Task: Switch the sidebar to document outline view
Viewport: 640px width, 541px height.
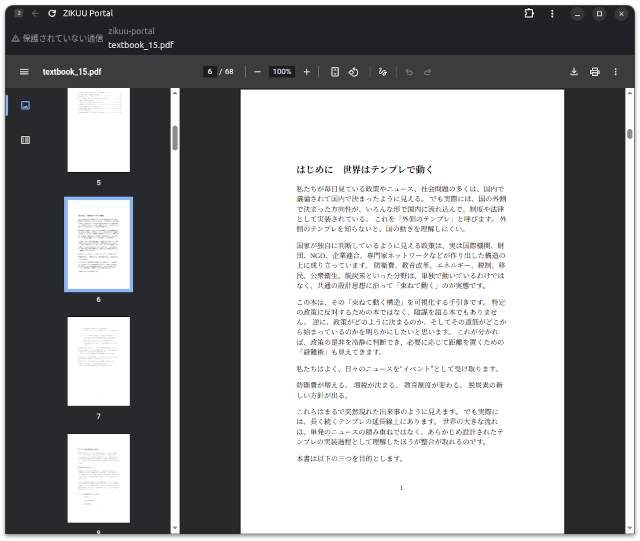Action: coord(25,140)
